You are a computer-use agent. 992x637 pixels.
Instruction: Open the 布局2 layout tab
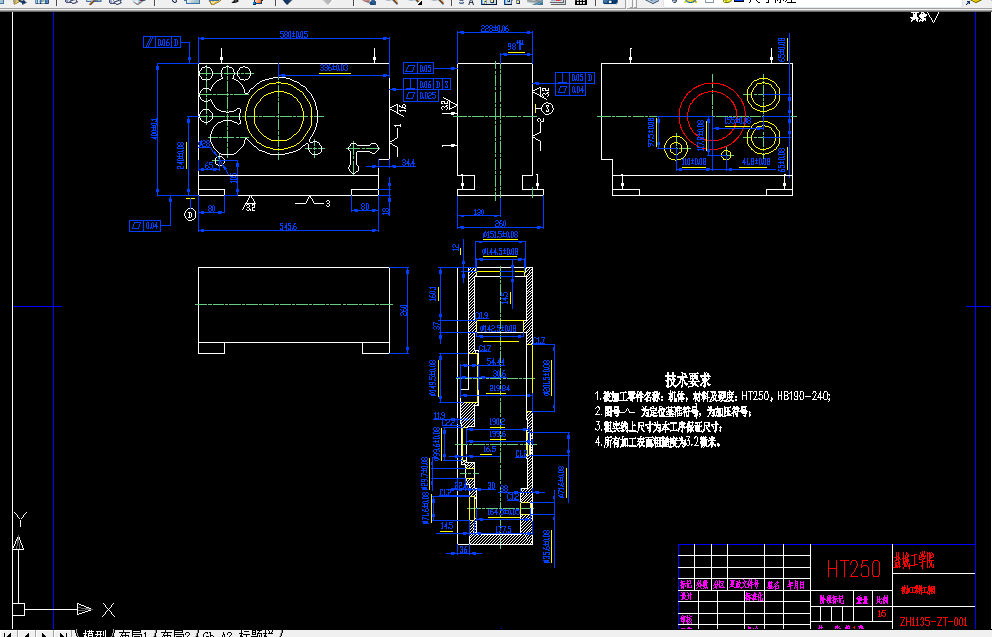174,633
